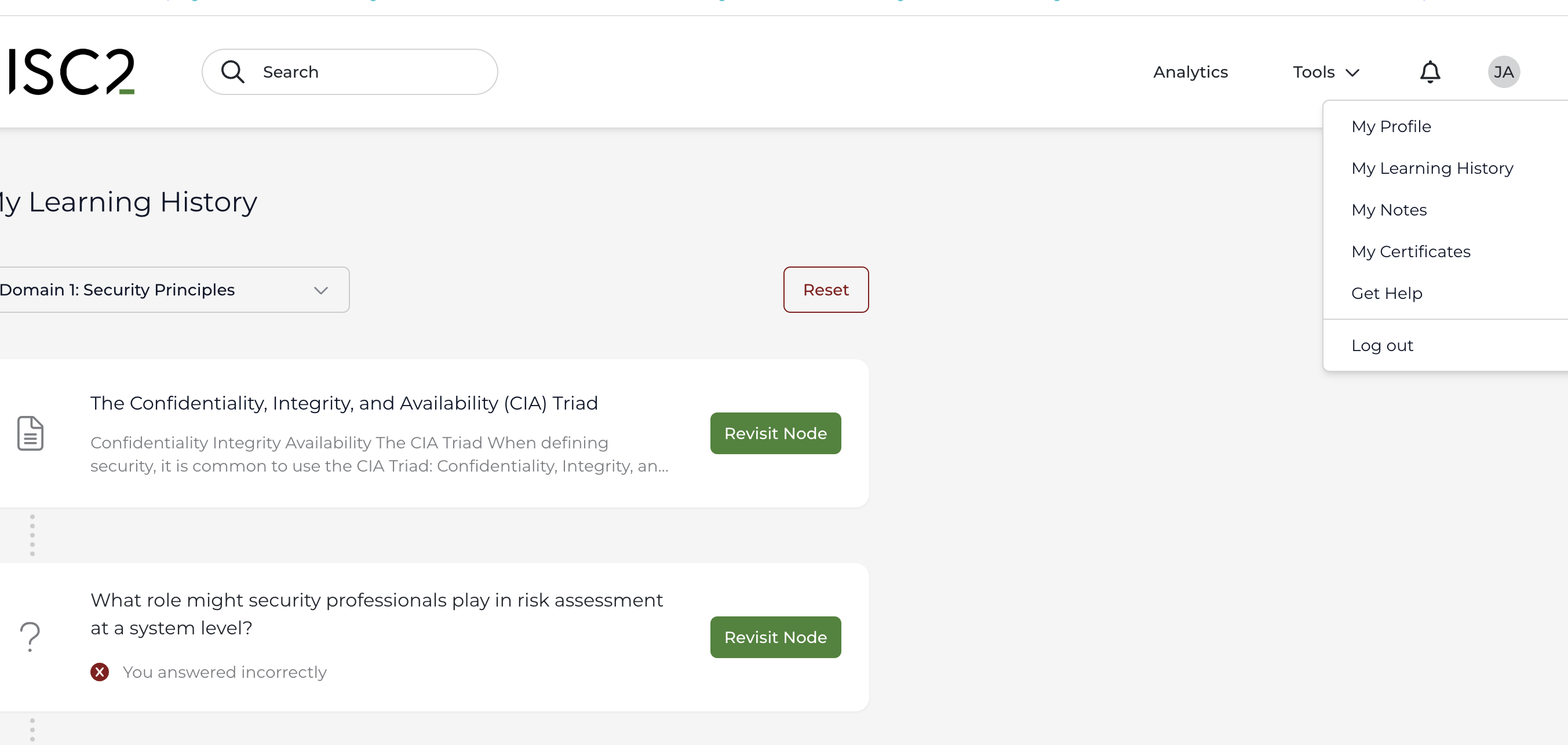This screenshot has height=745, width=1568.
Task: Click the ISC2 logo
Action: [69, 71]
